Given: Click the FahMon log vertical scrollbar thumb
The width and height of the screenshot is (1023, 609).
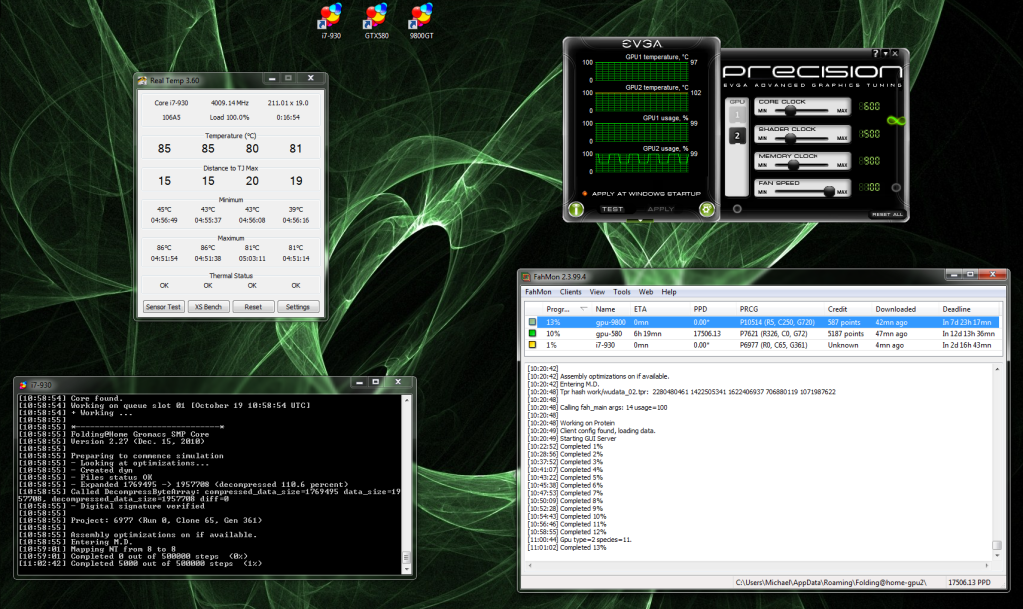Looking at the screenshot, I should (x=996, y=545).
